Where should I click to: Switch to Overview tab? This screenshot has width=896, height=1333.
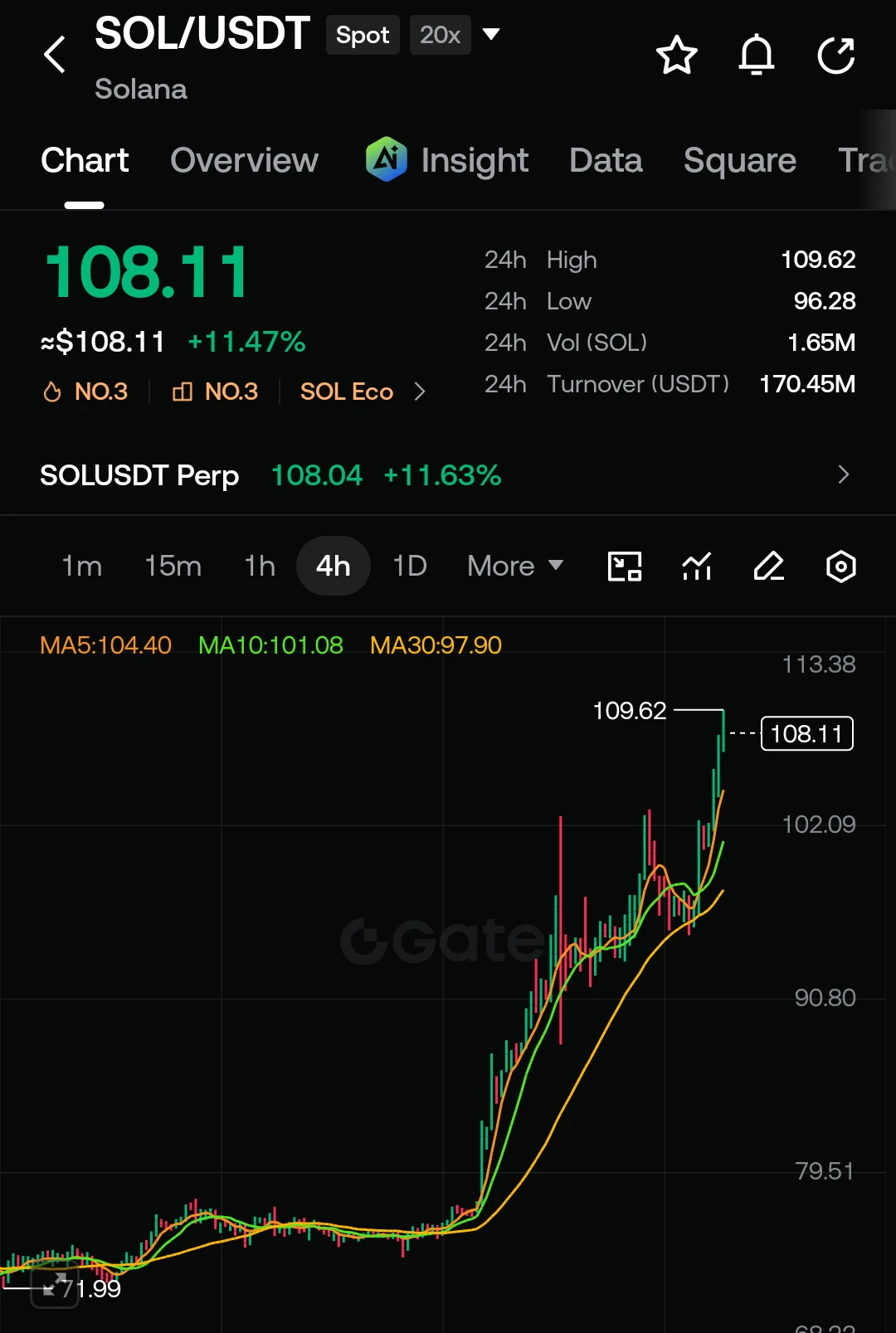(244, 160)
